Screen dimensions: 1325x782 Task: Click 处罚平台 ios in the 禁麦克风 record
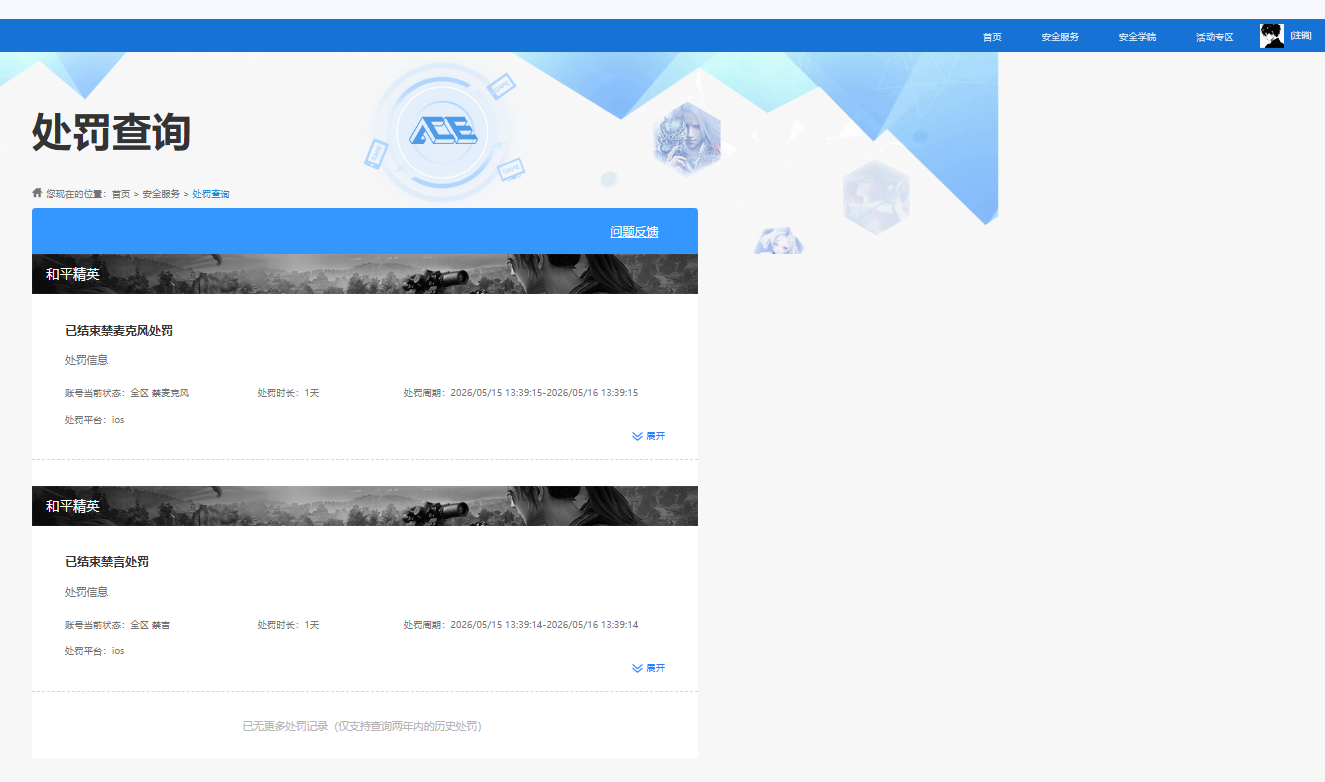click(95, 420)
